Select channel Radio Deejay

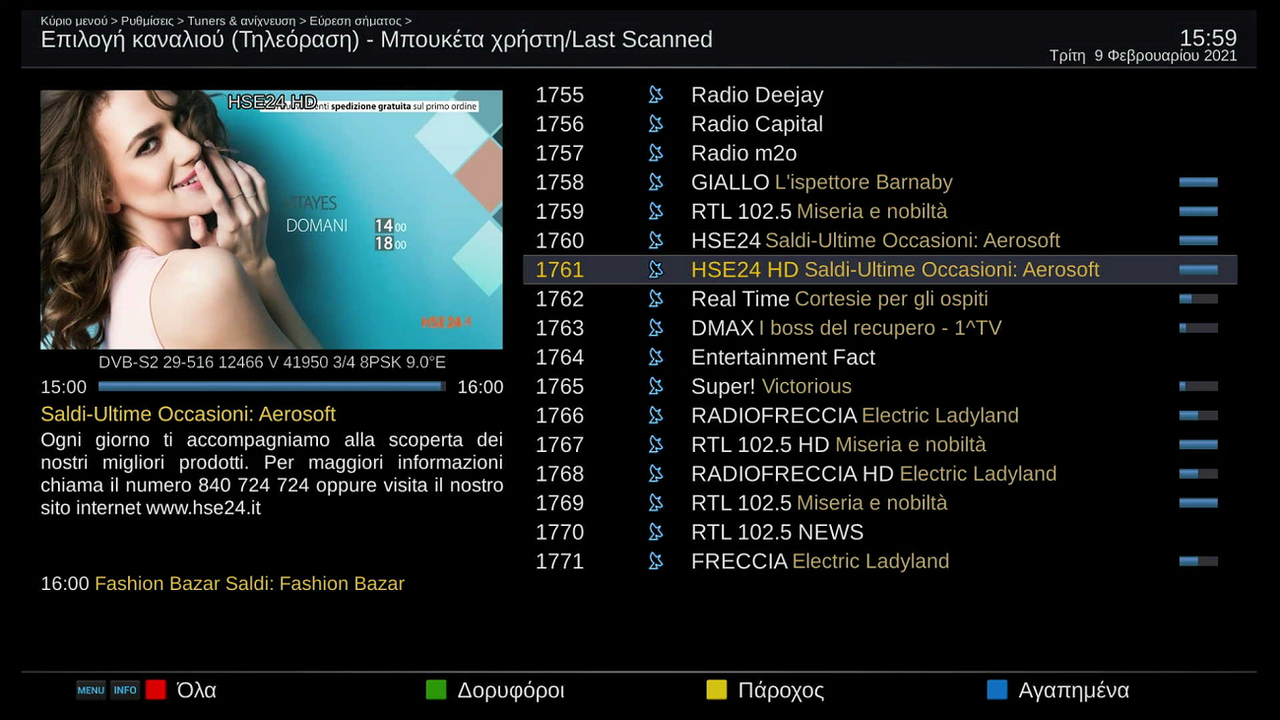click(880, 95)
